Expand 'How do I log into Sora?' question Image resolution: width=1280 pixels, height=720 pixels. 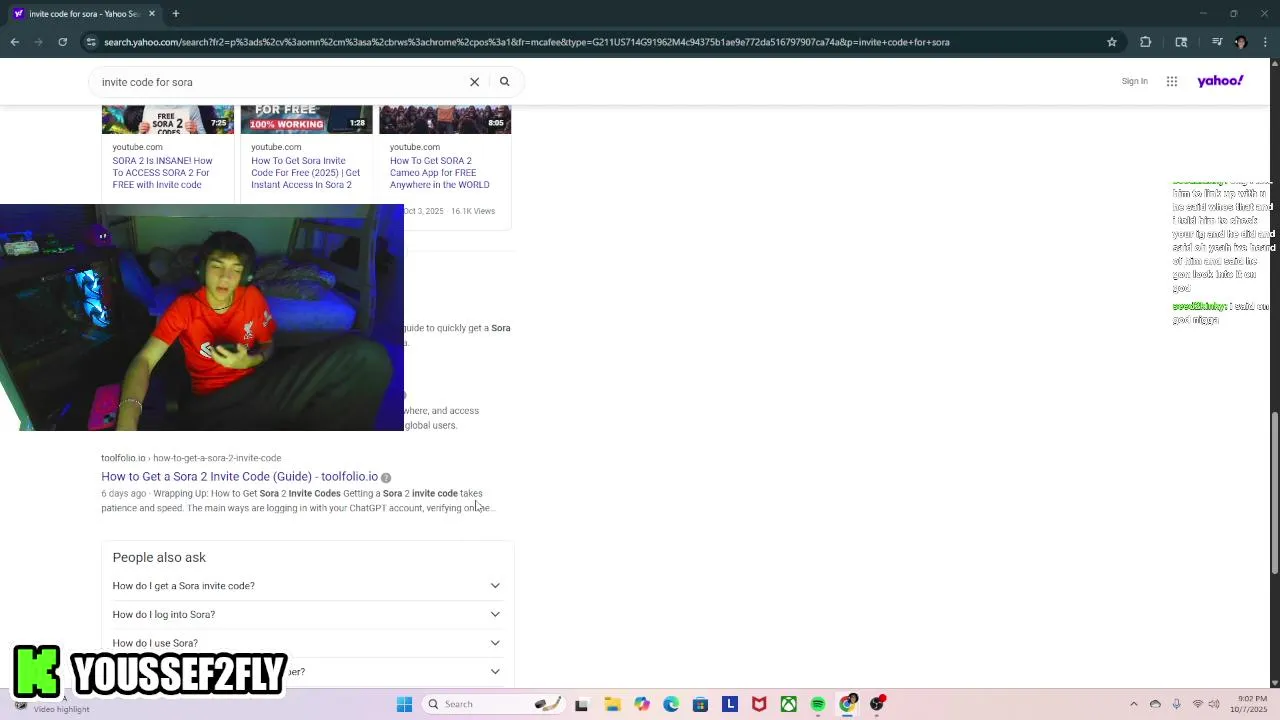pyautogui.click(x=306, y=614)
